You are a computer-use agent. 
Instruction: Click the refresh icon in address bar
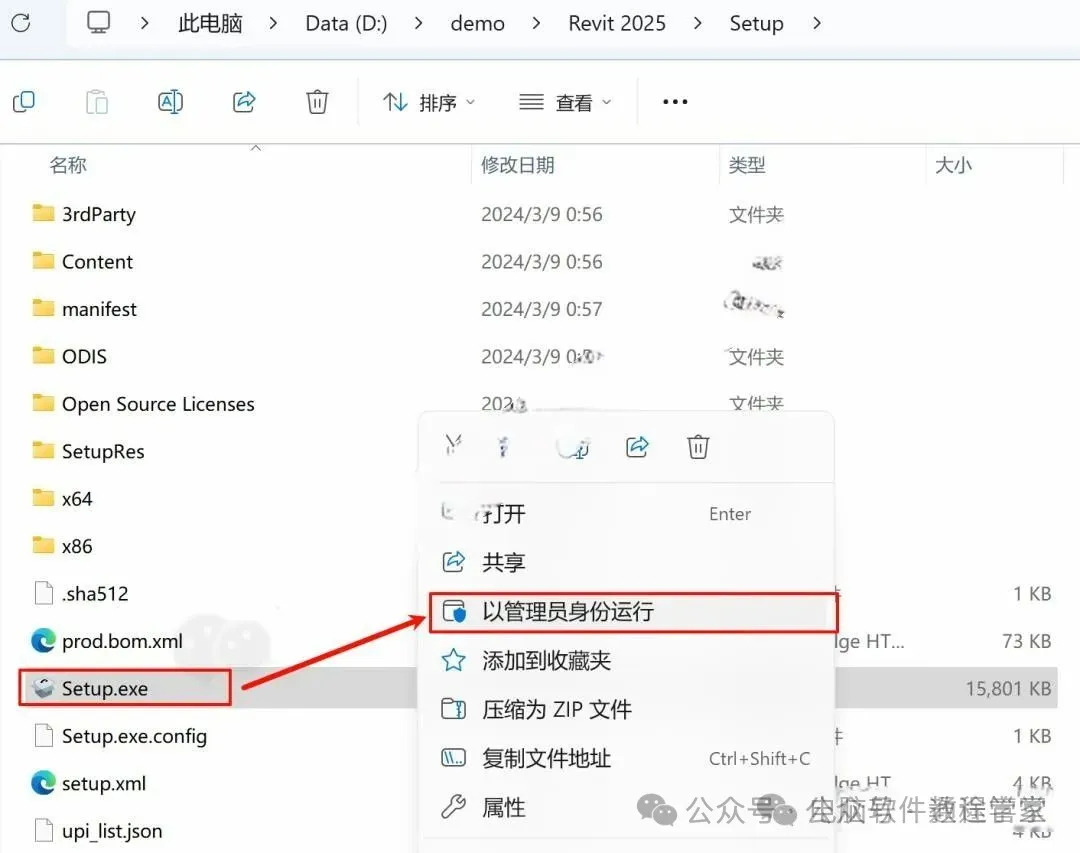(21, 23)
